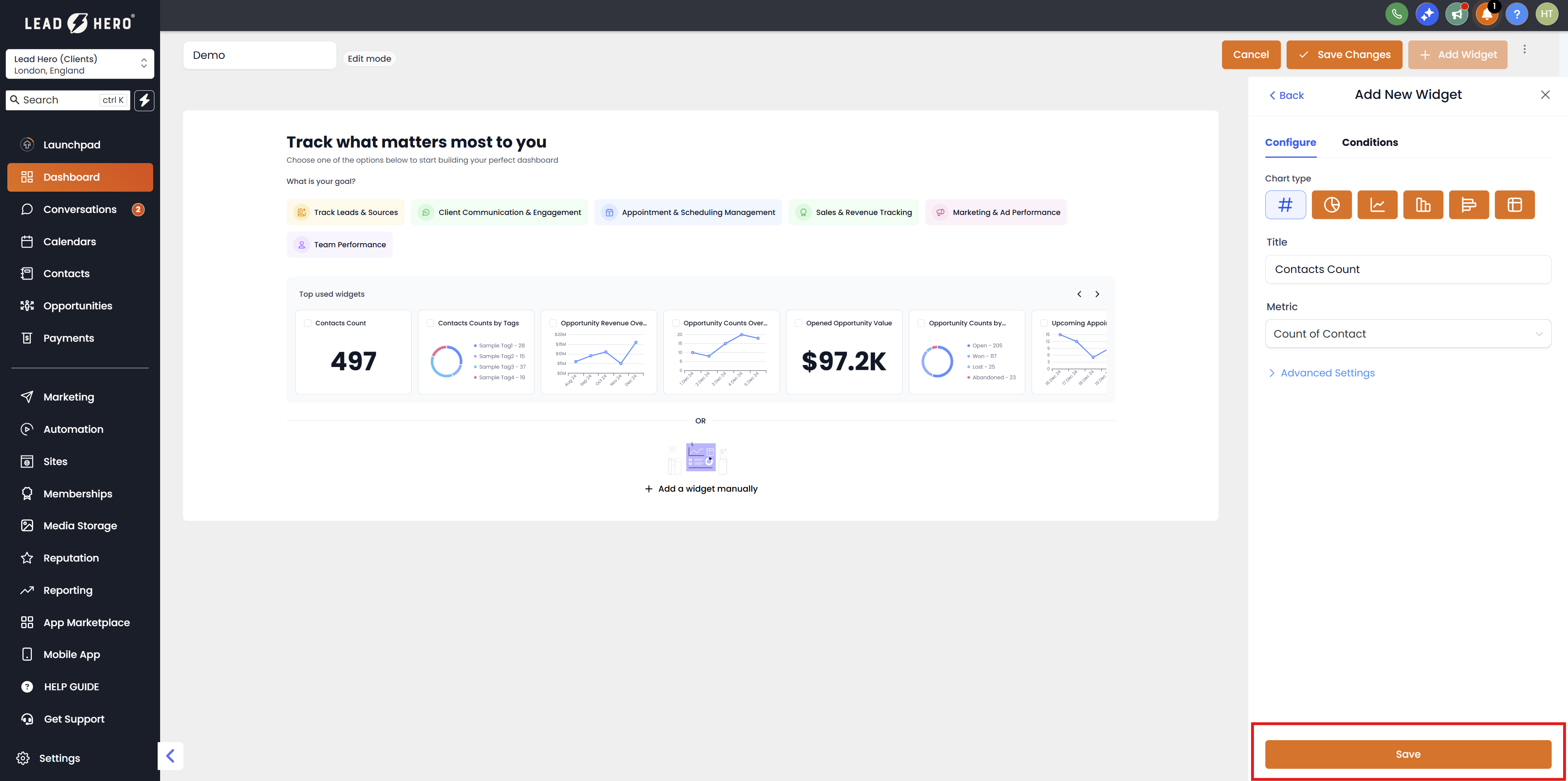Click the Title input field

[x=1407, y=269]
